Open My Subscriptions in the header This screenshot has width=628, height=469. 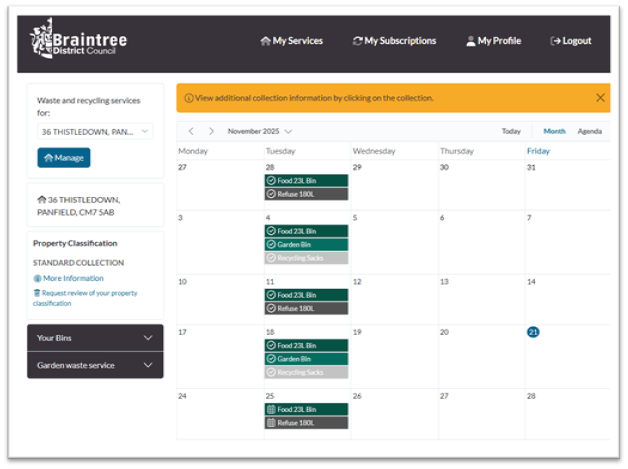point(395,41)
